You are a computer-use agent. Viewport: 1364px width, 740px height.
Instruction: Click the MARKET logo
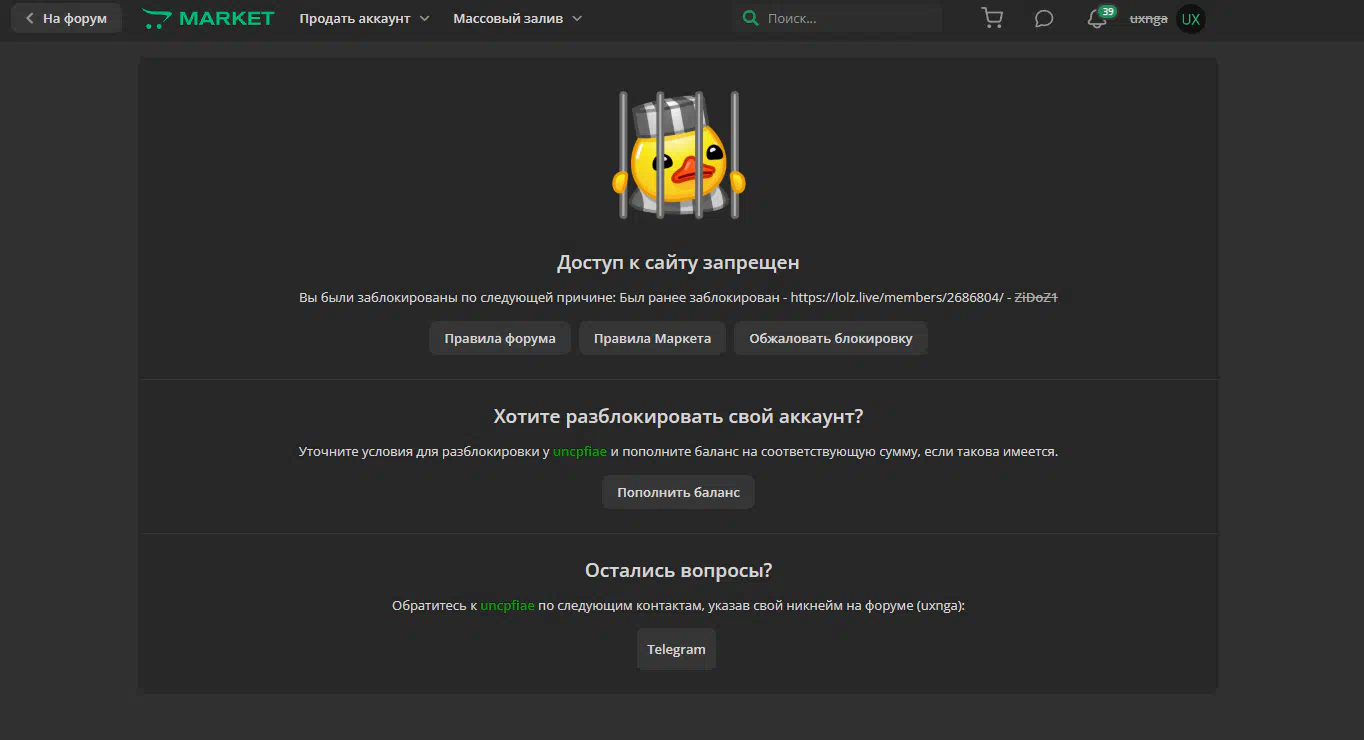(208, 18)
